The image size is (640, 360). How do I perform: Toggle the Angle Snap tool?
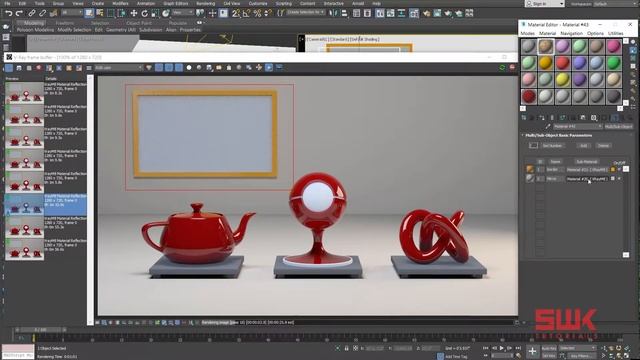click(247, 13)
